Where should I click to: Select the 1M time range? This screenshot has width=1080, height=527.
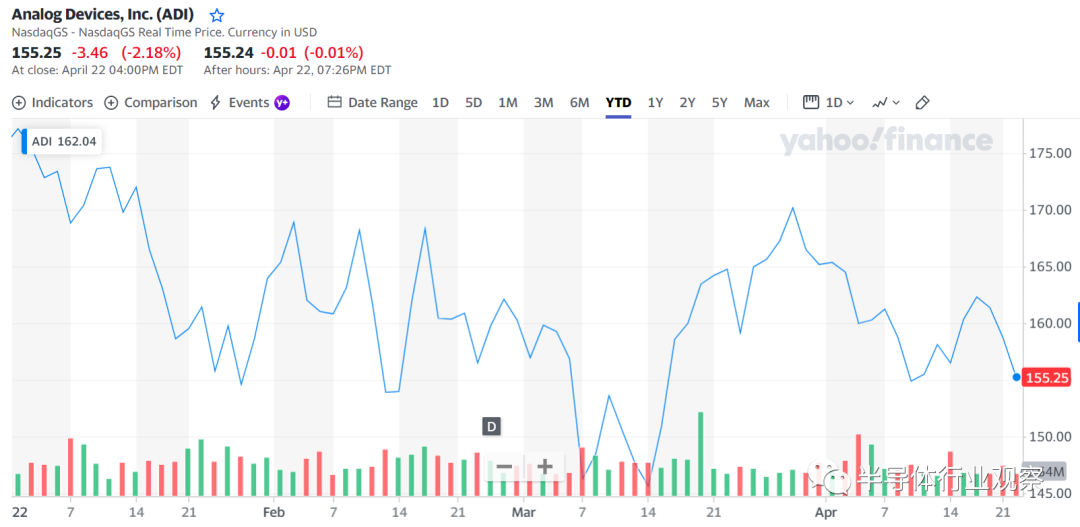[508, 103]
